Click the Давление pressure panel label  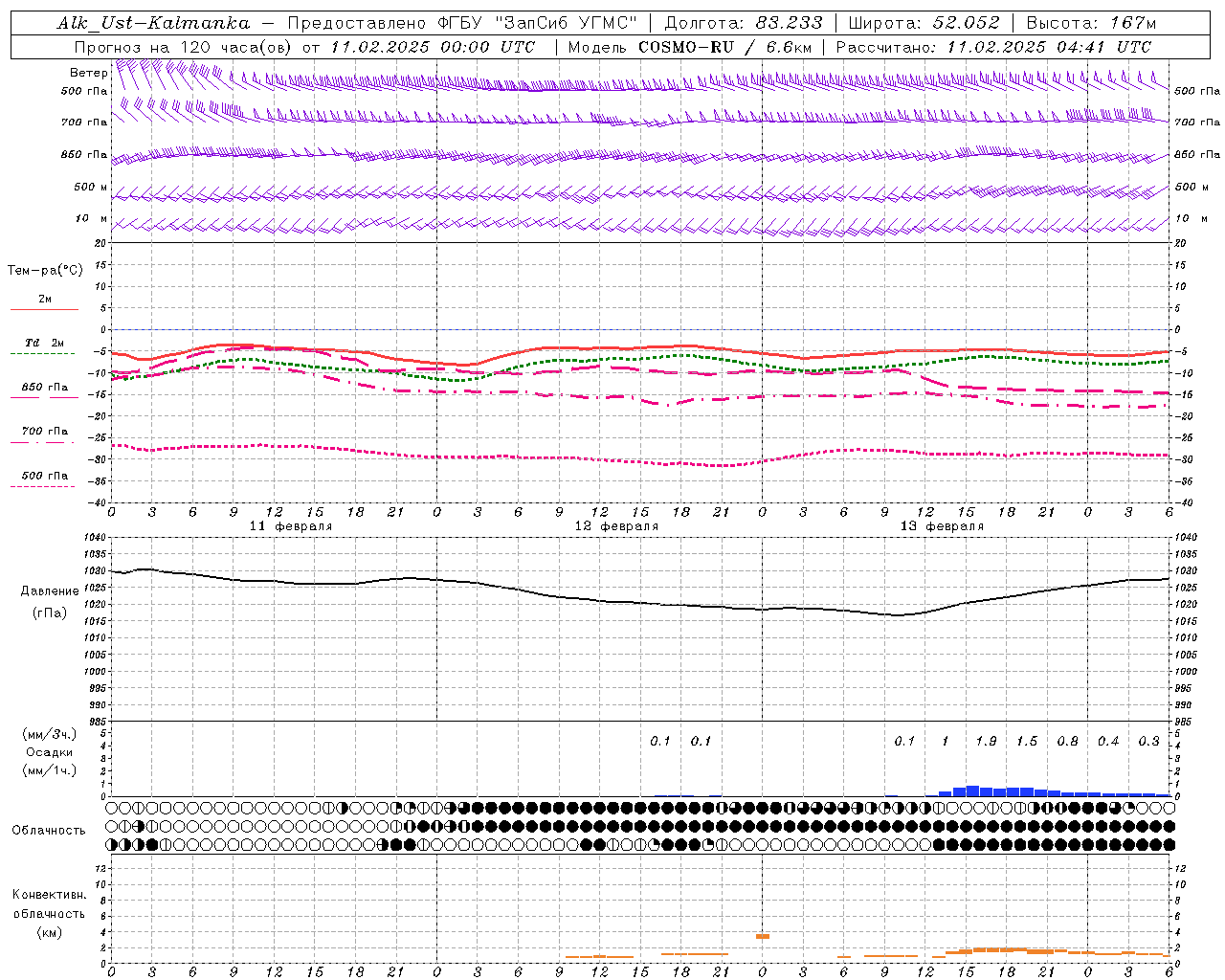pos(50,591)
